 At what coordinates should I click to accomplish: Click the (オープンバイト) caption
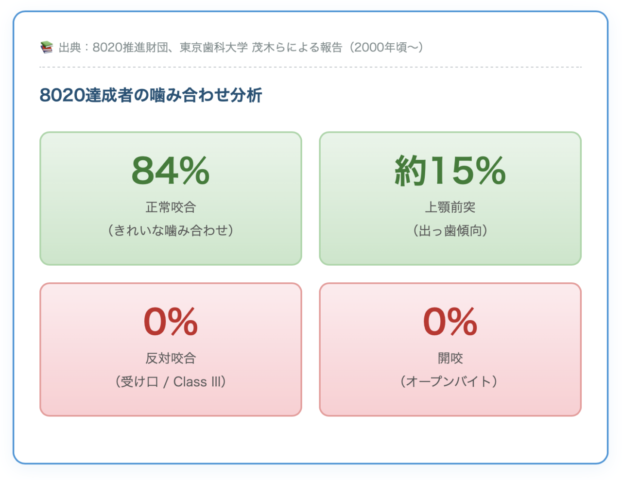(450, 381)
